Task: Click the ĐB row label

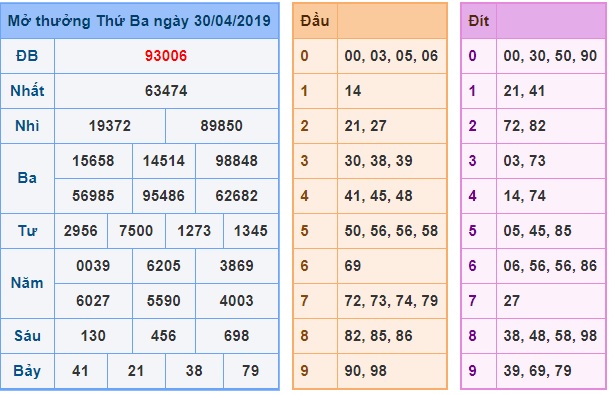Action: tap(27, 56)
